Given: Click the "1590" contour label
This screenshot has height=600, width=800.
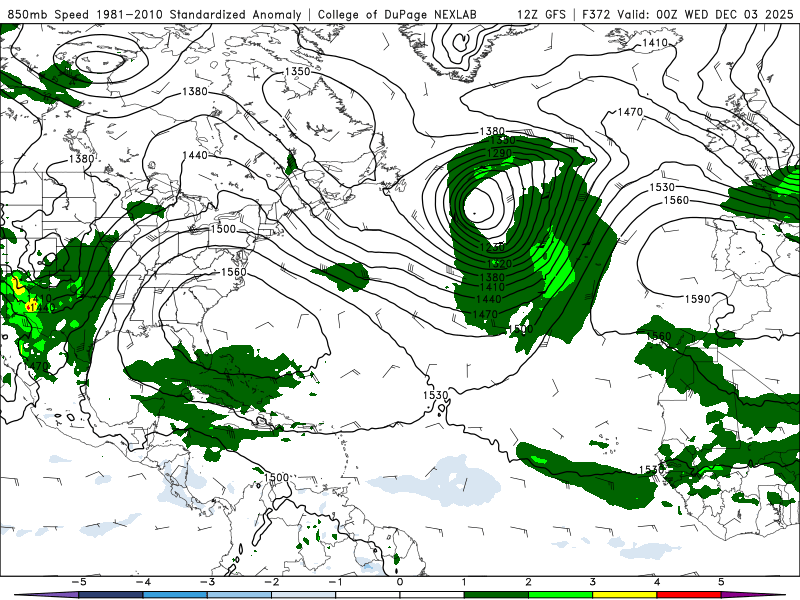Looking at the screenshot, I should click(697, 299).
